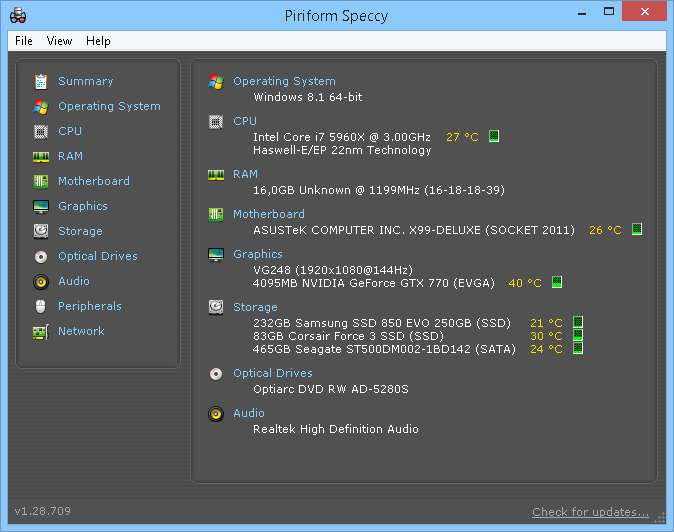The image size is (674, 532).
Task: Click the GeForce GTX 770 temperature indicator
Action: [x=557, y=282]
